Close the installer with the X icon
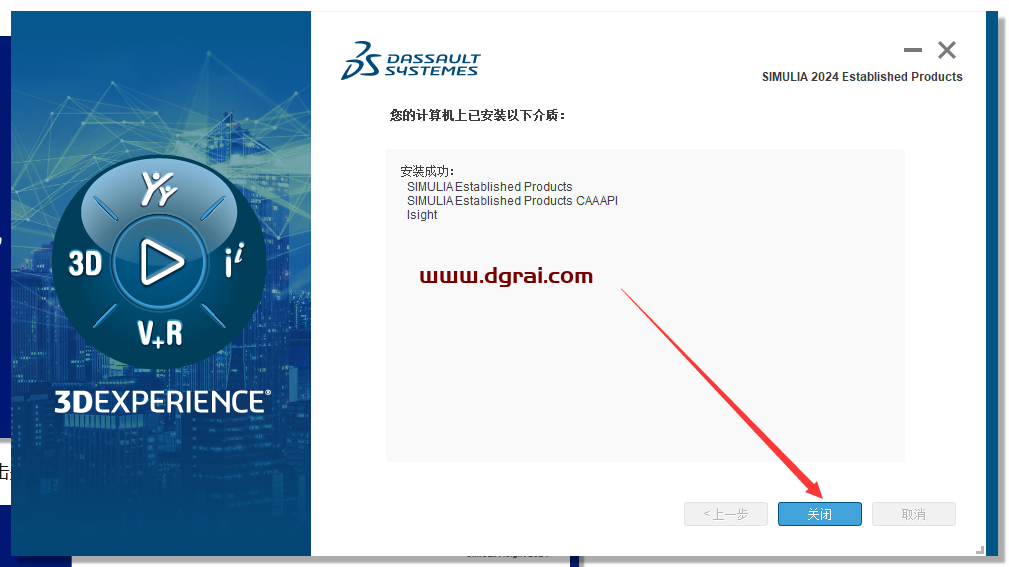This screenshot has height=567, width=1009. tap(947, 50)
